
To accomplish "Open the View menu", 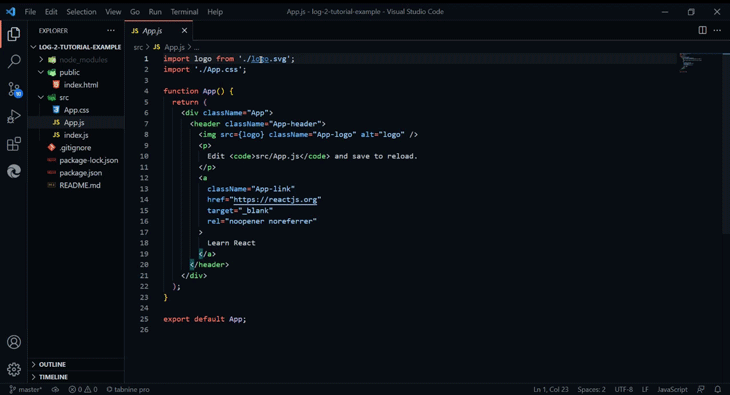I will tap(113, 12).
